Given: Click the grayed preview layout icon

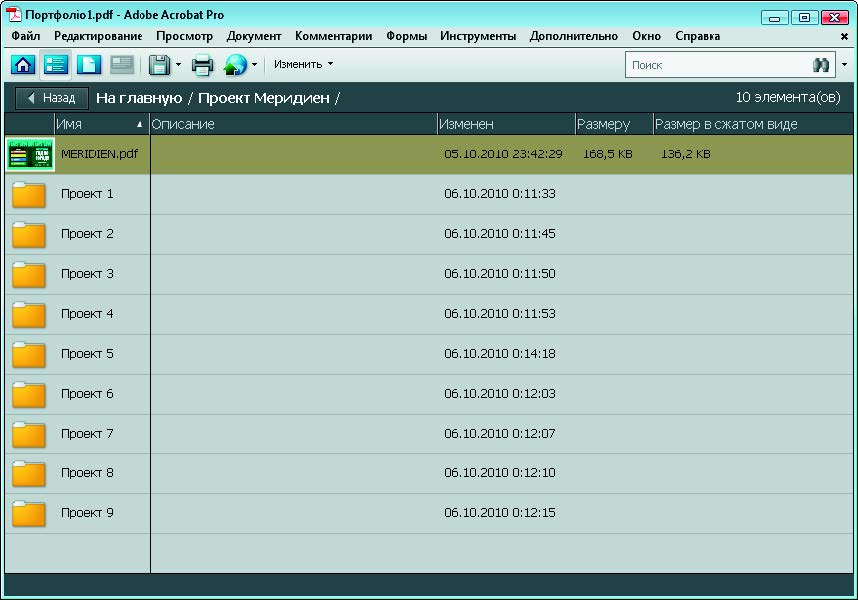Looking at the screenshot, I should point(121,65).
